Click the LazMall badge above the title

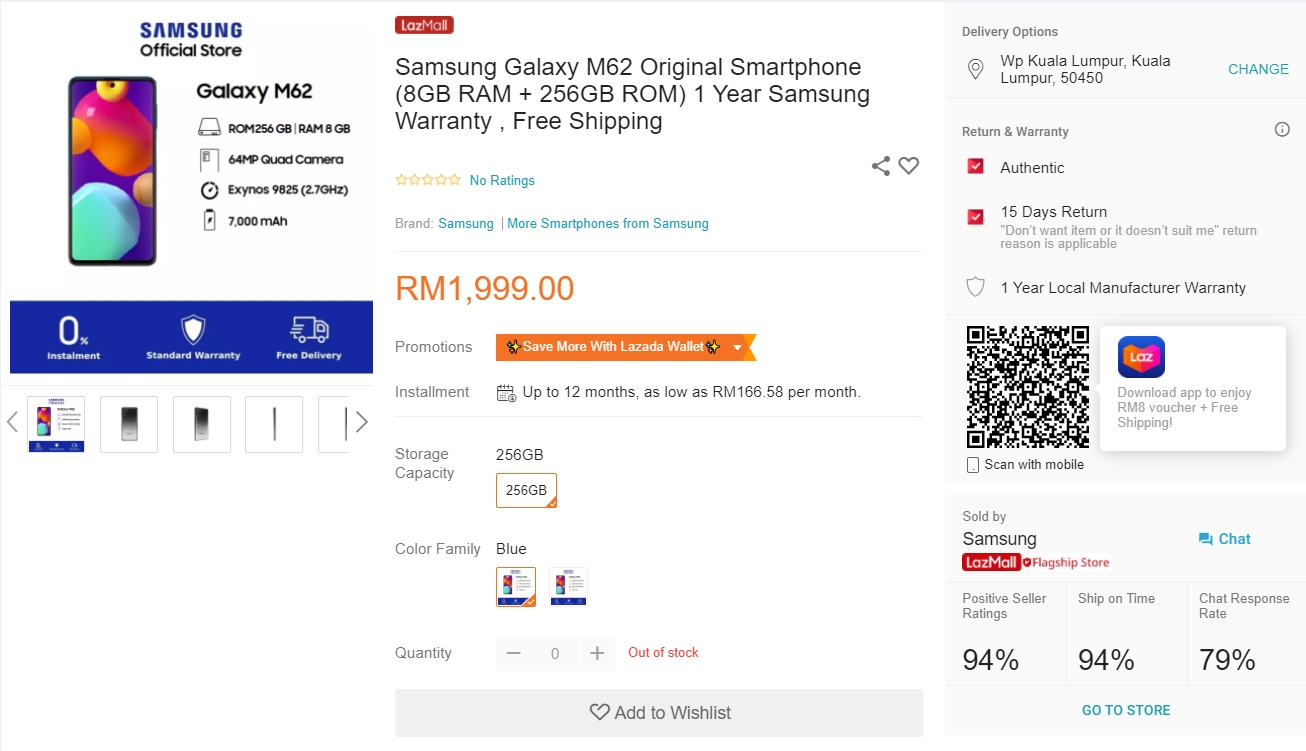point(424,25)
